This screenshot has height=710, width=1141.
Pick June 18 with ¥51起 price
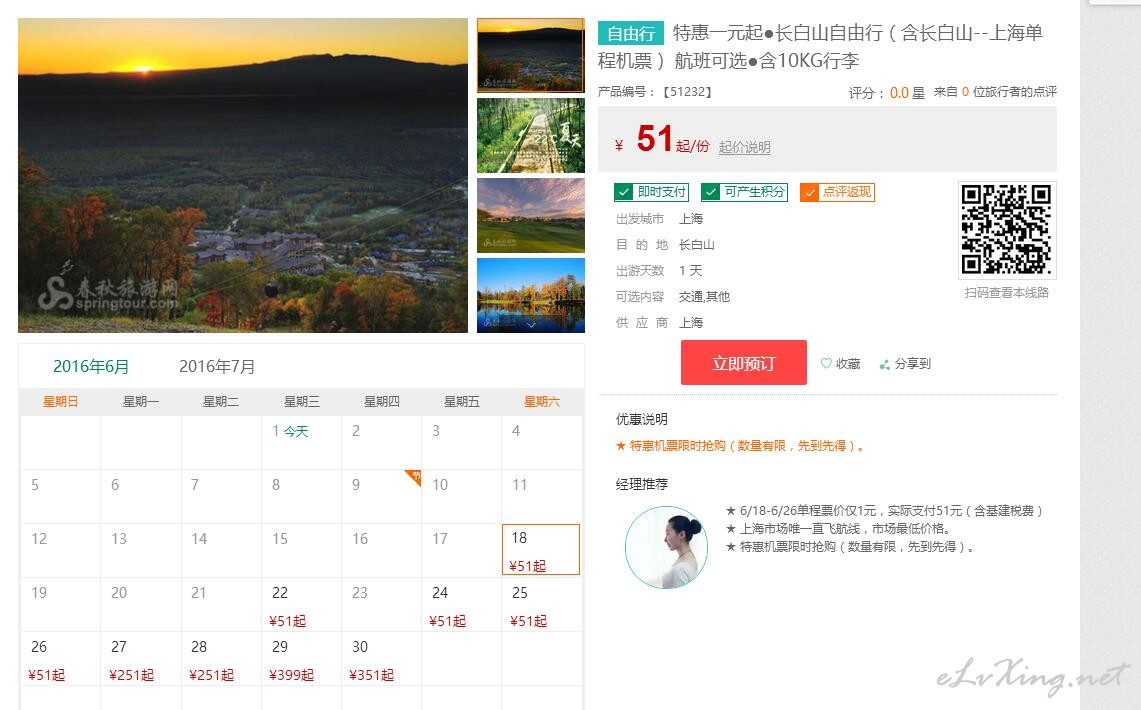click(x=541, y=550)
